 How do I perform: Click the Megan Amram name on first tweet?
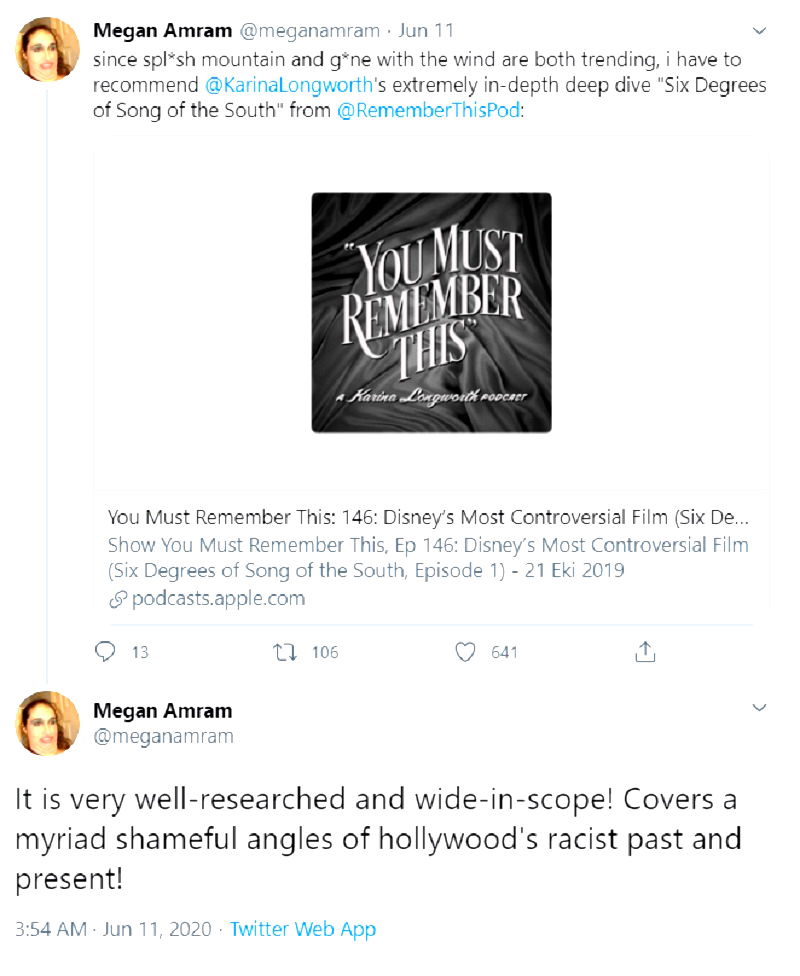162,30
